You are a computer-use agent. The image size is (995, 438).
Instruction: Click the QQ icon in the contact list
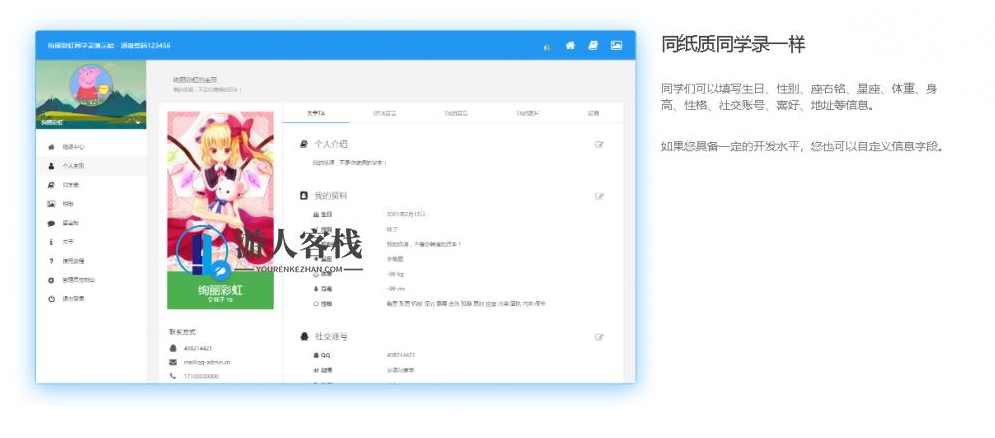173,348
